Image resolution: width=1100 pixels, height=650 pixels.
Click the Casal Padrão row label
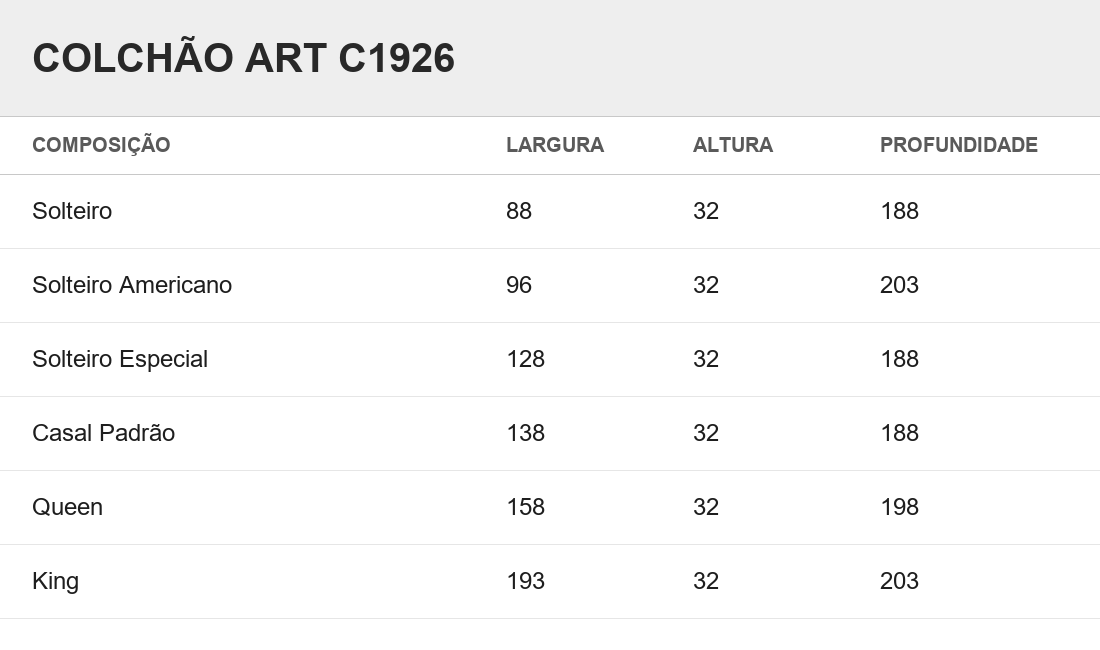104,433
